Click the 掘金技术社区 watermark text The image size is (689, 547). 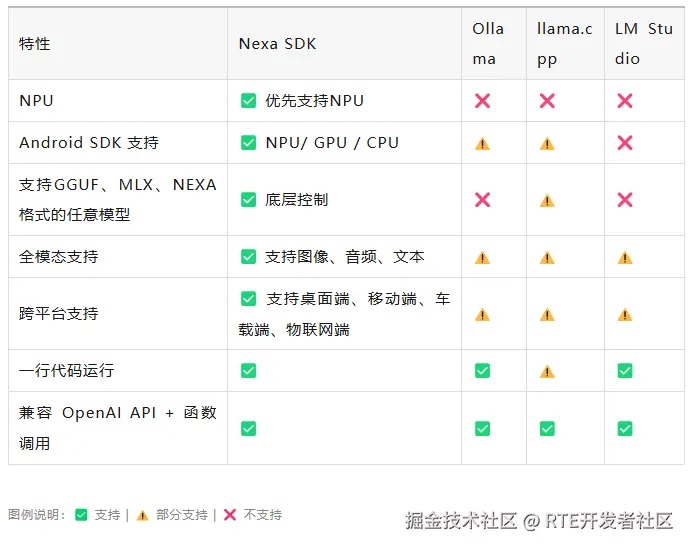(461, 520)
